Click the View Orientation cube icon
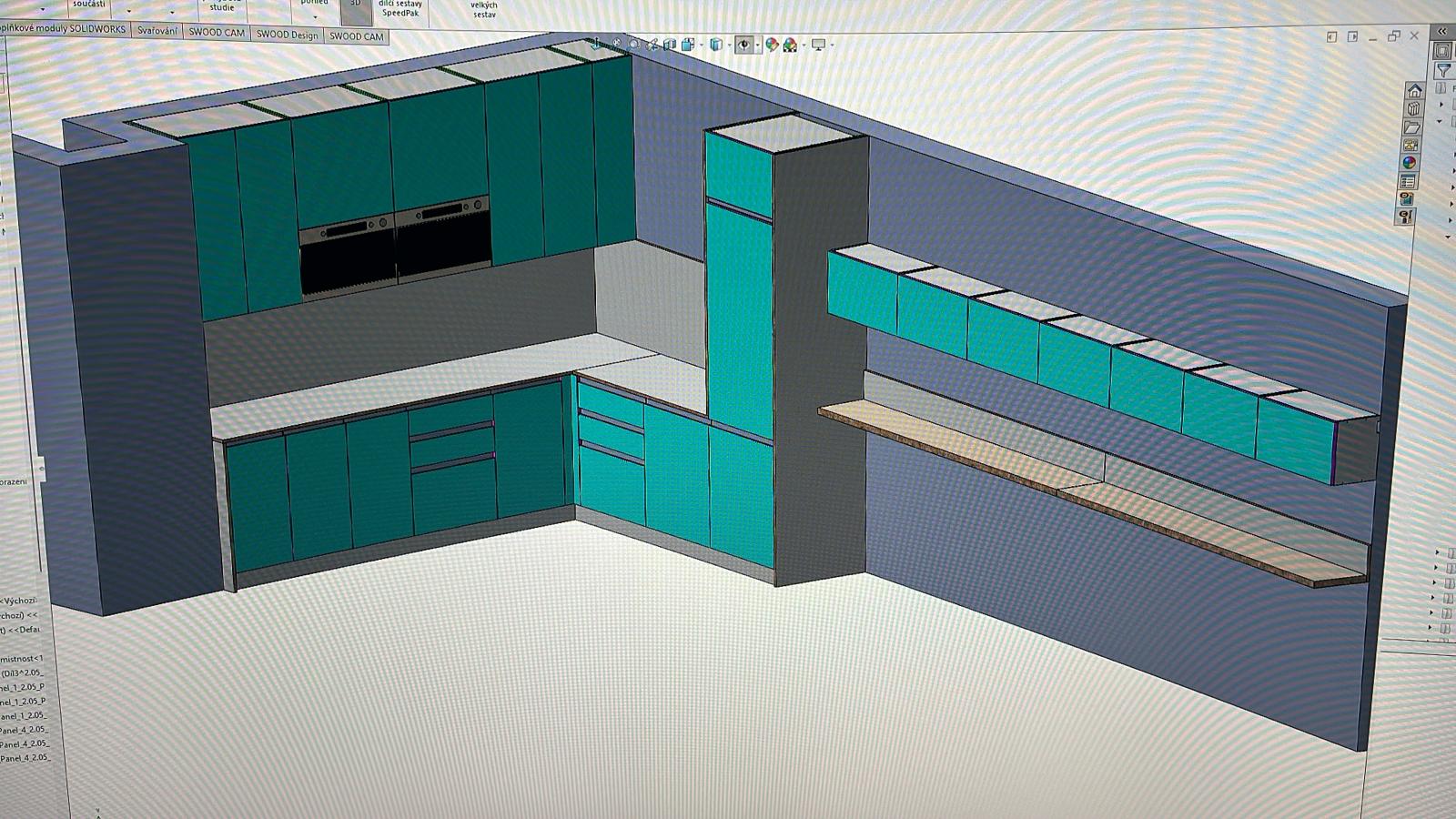The width and height of the screenshot is (1456, 819). click(688, 44)
